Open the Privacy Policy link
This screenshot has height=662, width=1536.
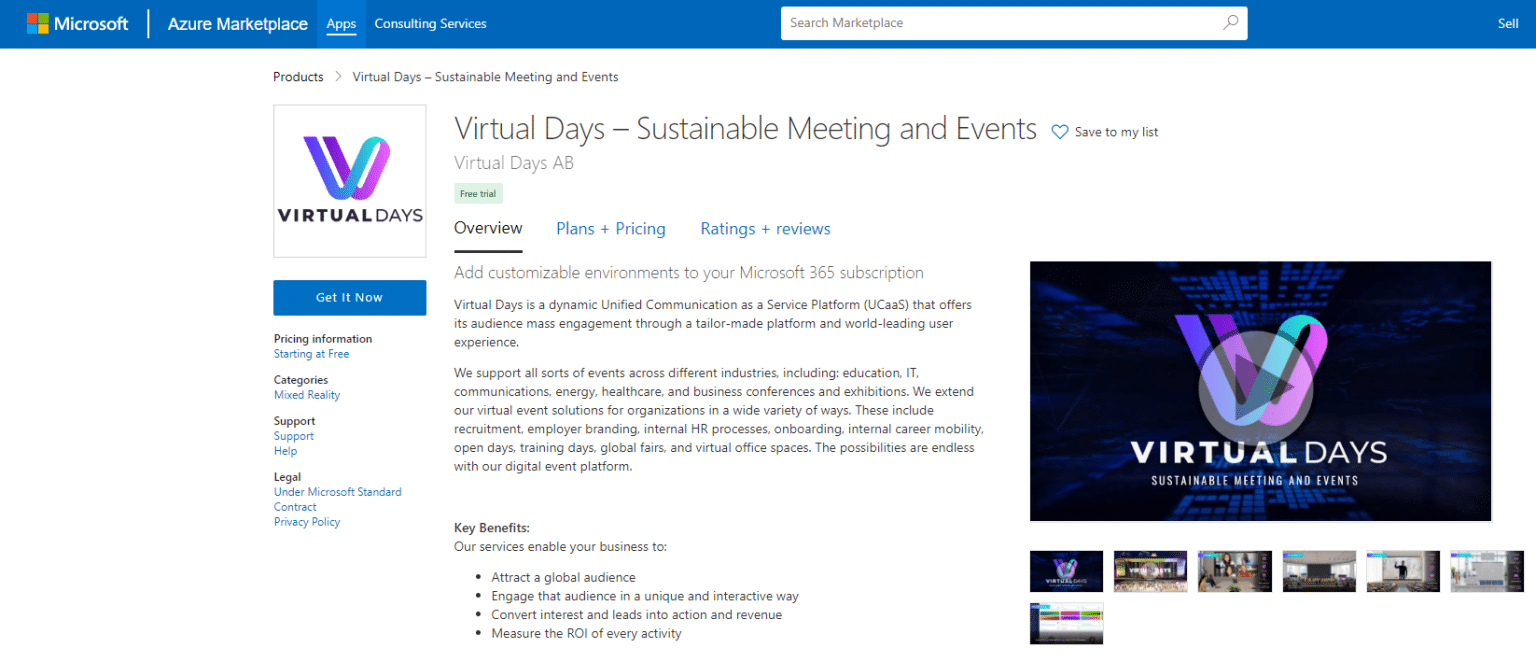pos(306,521)
